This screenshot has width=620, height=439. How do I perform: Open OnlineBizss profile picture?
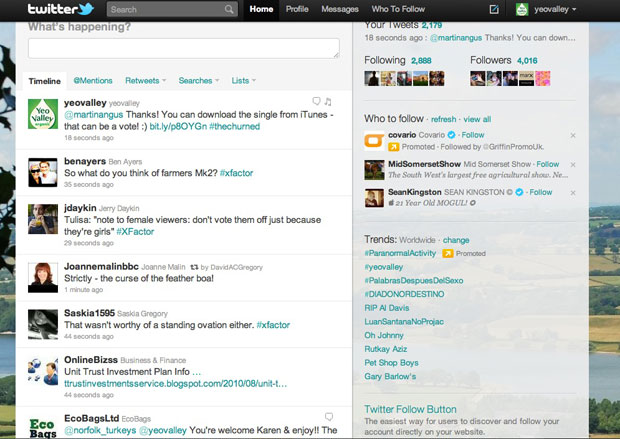(x=43, y=371)
